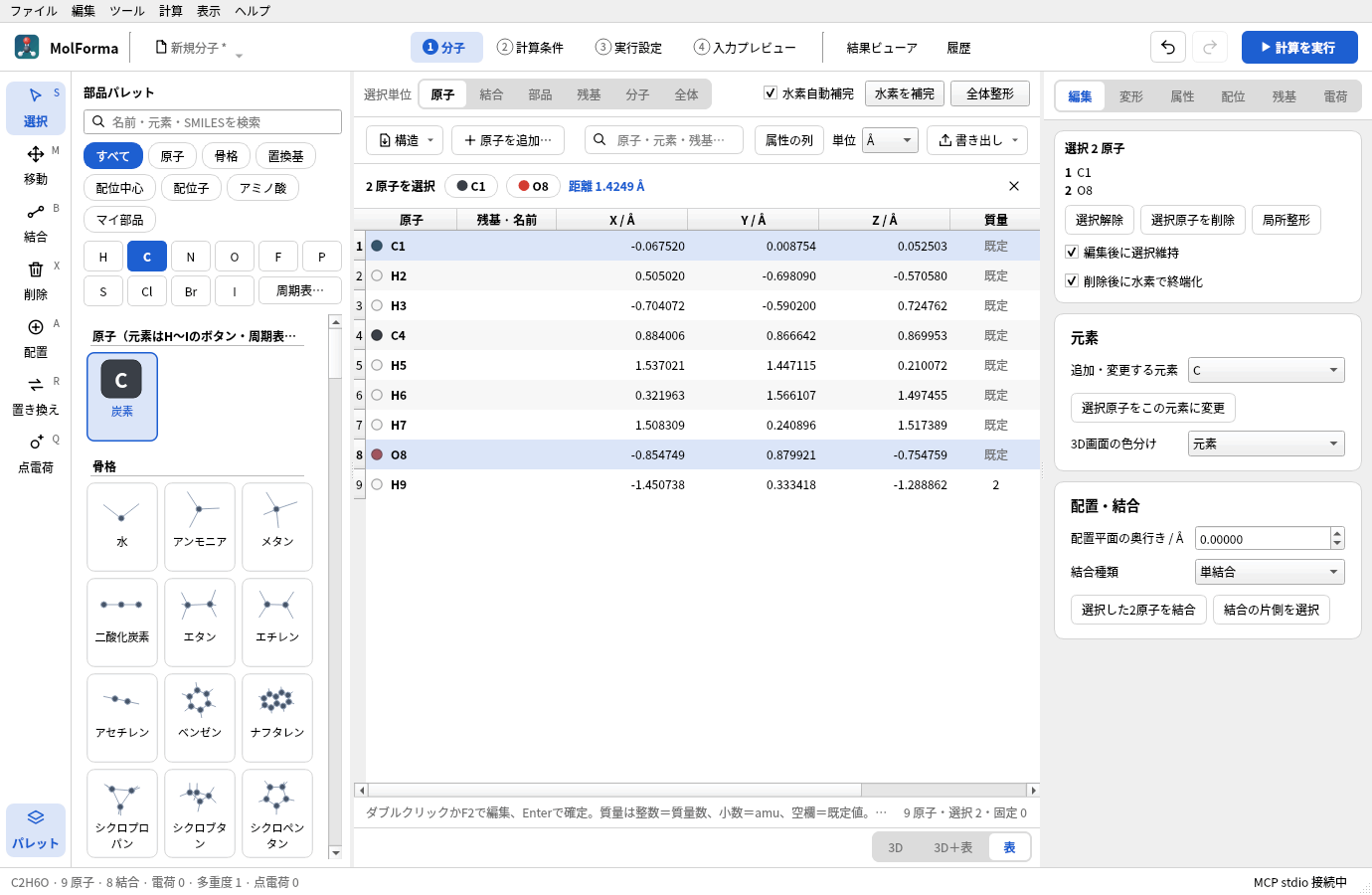Expand the 書き出し export dropdown

tap(977, 140)
